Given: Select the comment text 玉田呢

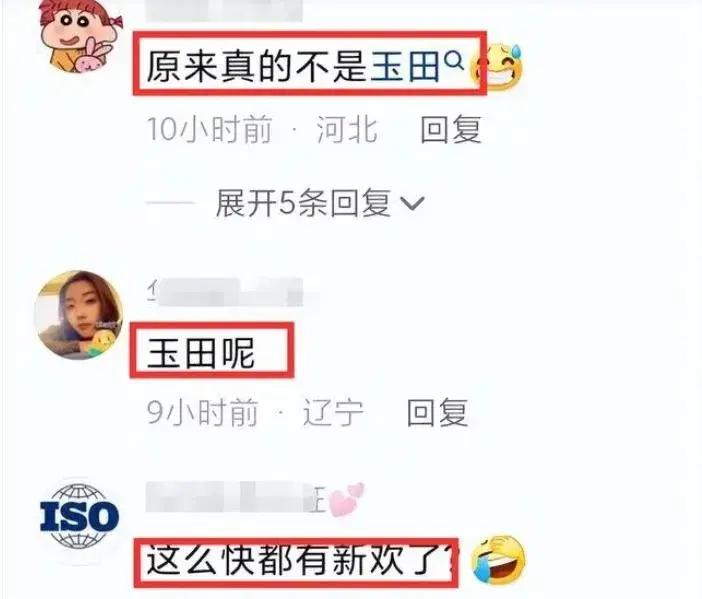Looking at the screenshot, I should click(x=201, y=353).
